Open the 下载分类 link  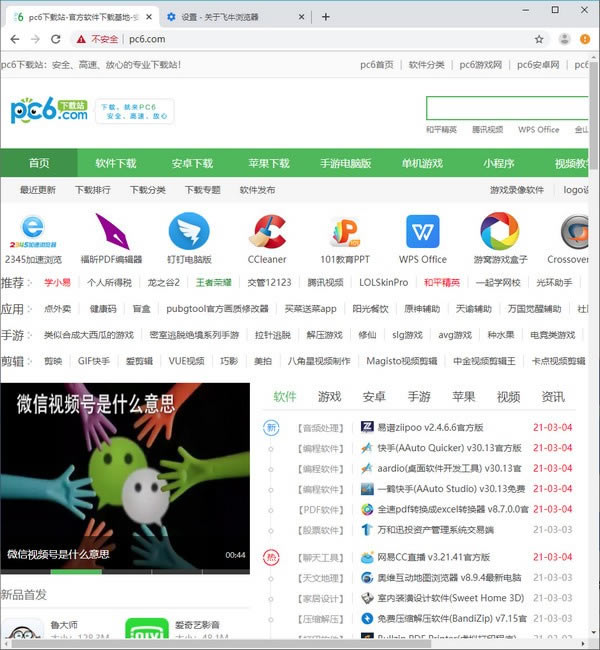[148, 190]
